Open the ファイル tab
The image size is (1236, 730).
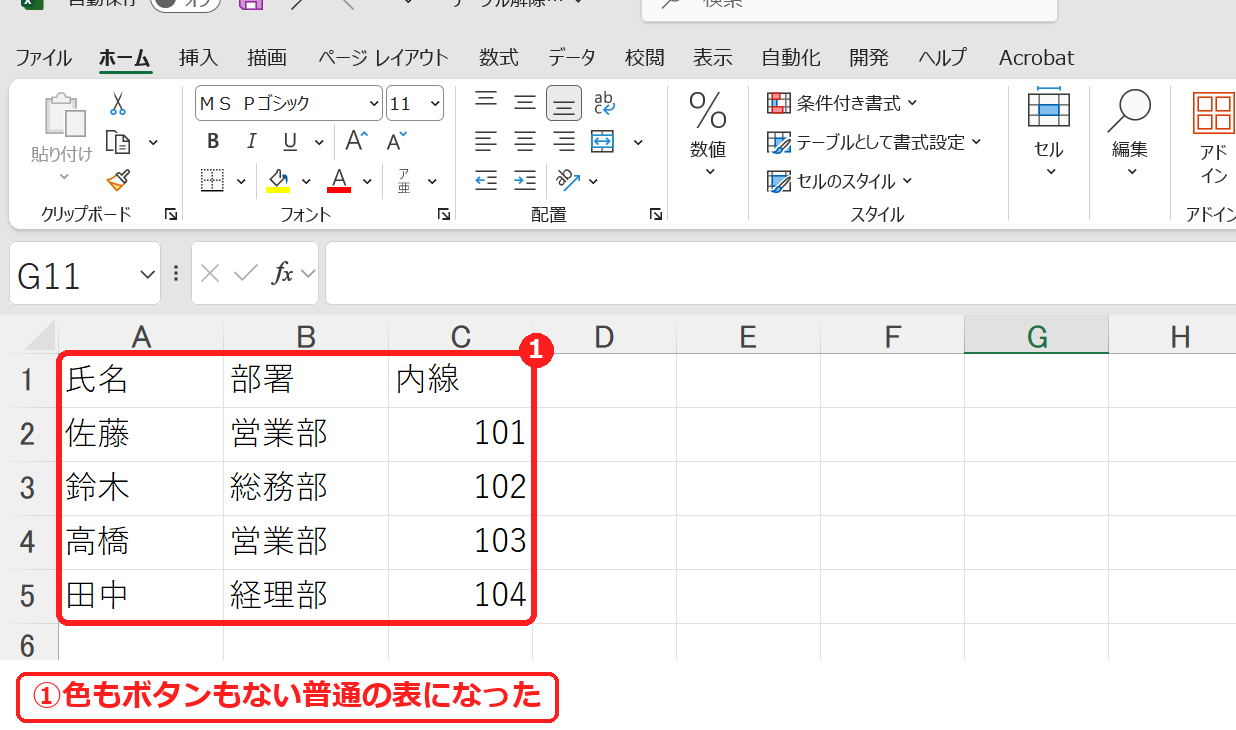tap(43, 58)
